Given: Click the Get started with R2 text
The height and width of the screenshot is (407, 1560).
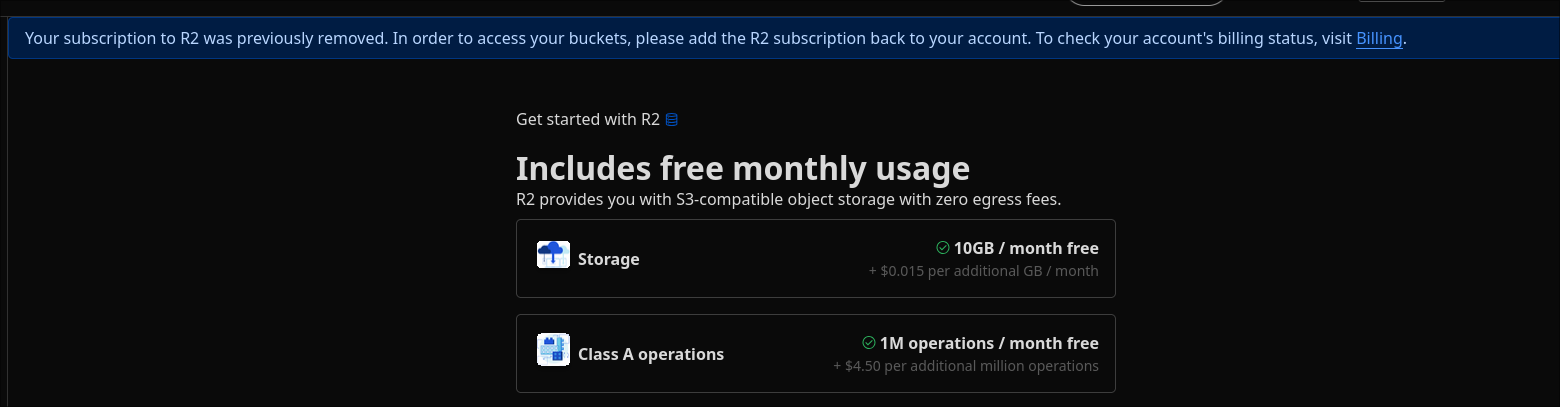Looking at the screenshot, I should (x=588, y=120).
